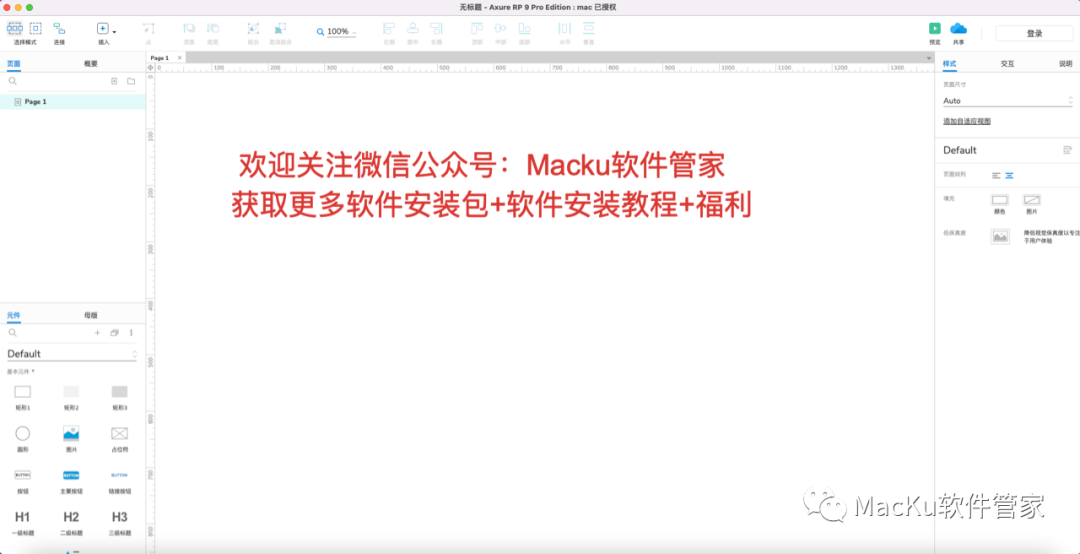Click the 中部 align middle icon
Image resolution: width=1080 pixels, height=554 pixels.
(501, 29)
